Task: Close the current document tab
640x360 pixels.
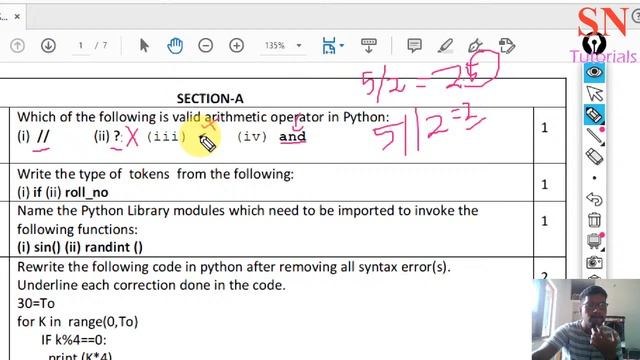Action: pyautogui.click(x=17, y=17)
